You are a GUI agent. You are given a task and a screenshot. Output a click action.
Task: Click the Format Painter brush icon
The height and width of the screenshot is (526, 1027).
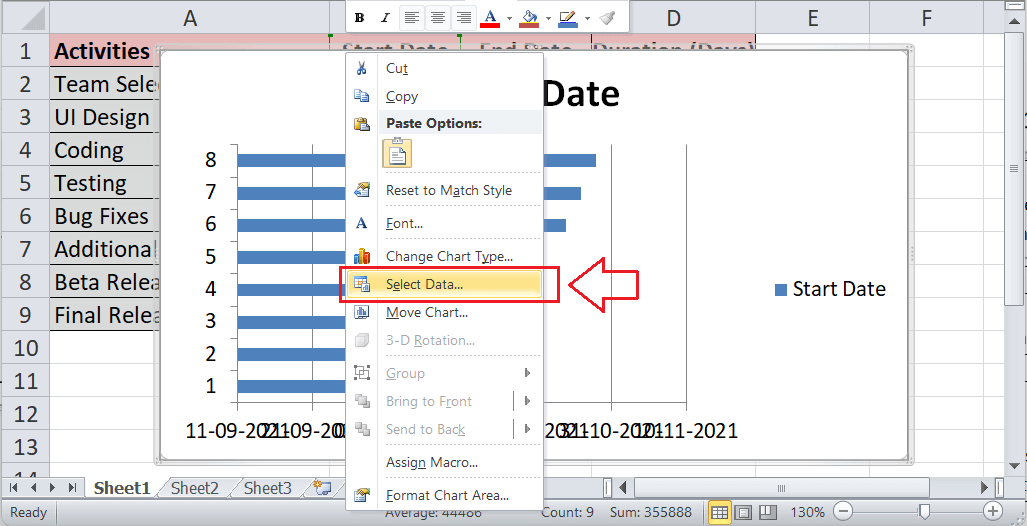coord(607,18)
